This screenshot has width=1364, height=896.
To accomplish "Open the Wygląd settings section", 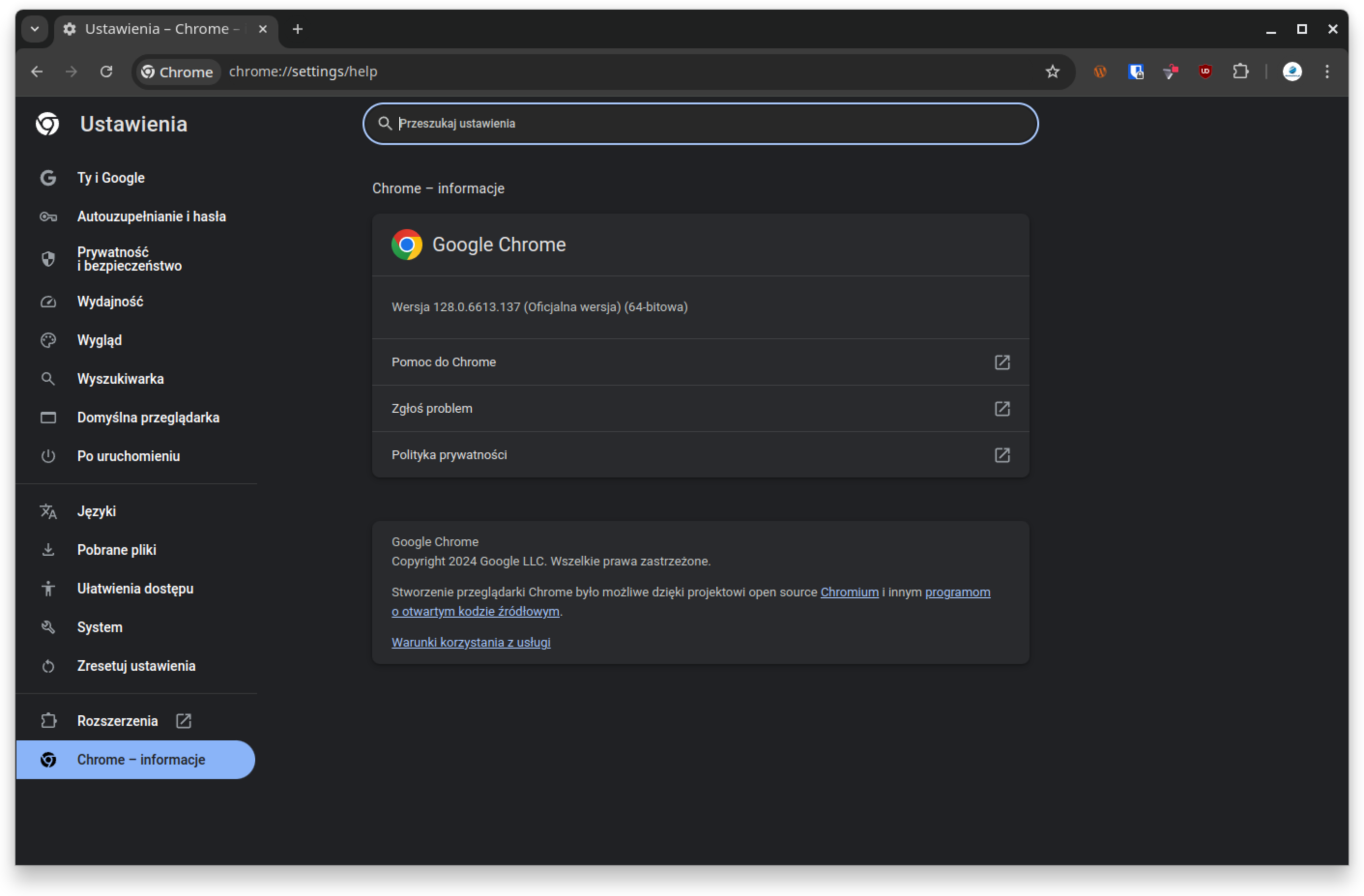I will tap(99, 340).
